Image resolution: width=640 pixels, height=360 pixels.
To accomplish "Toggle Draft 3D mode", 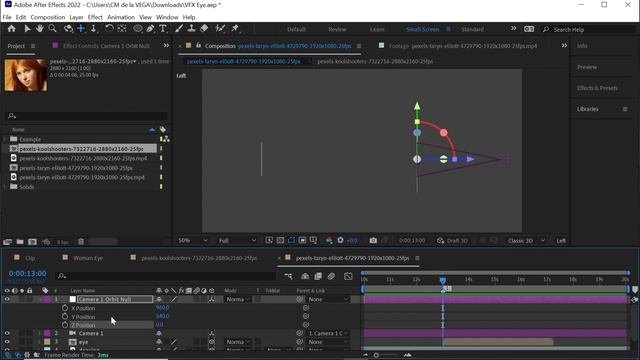I will (452, 240).
